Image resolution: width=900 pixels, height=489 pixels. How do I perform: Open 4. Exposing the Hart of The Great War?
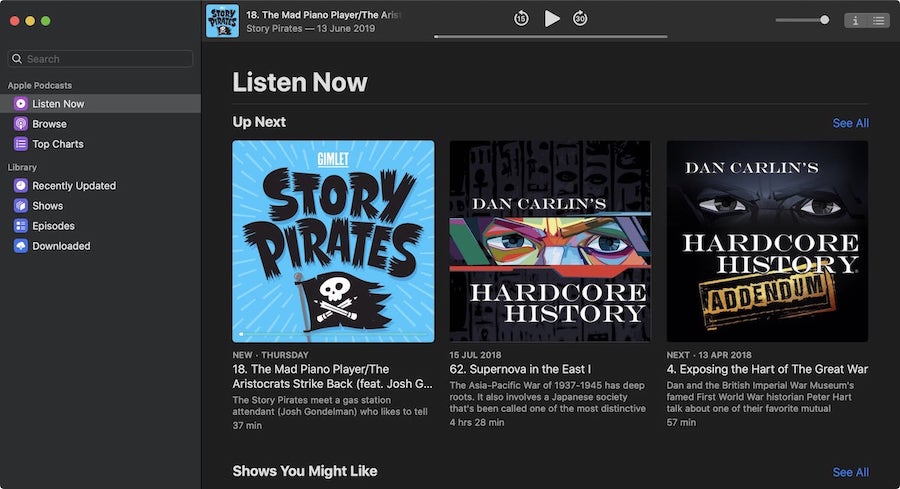[767, 369]
